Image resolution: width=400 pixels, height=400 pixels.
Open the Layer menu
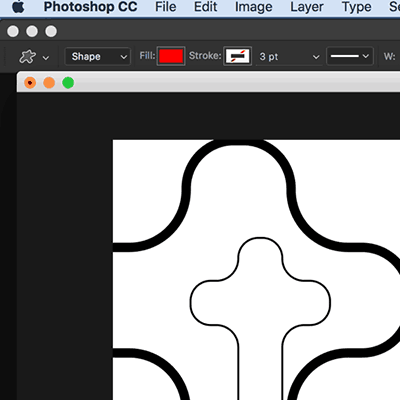pos(307,7)
